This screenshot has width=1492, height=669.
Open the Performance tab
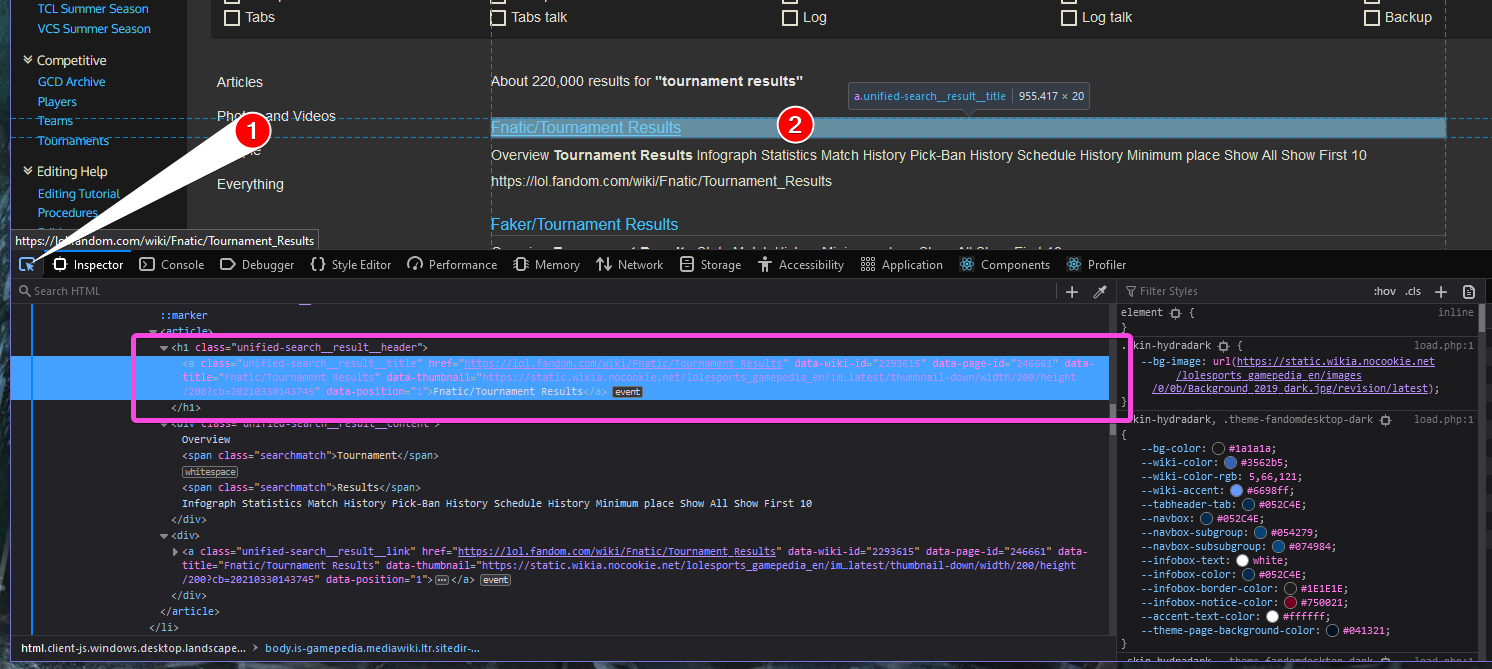[452, 265]
